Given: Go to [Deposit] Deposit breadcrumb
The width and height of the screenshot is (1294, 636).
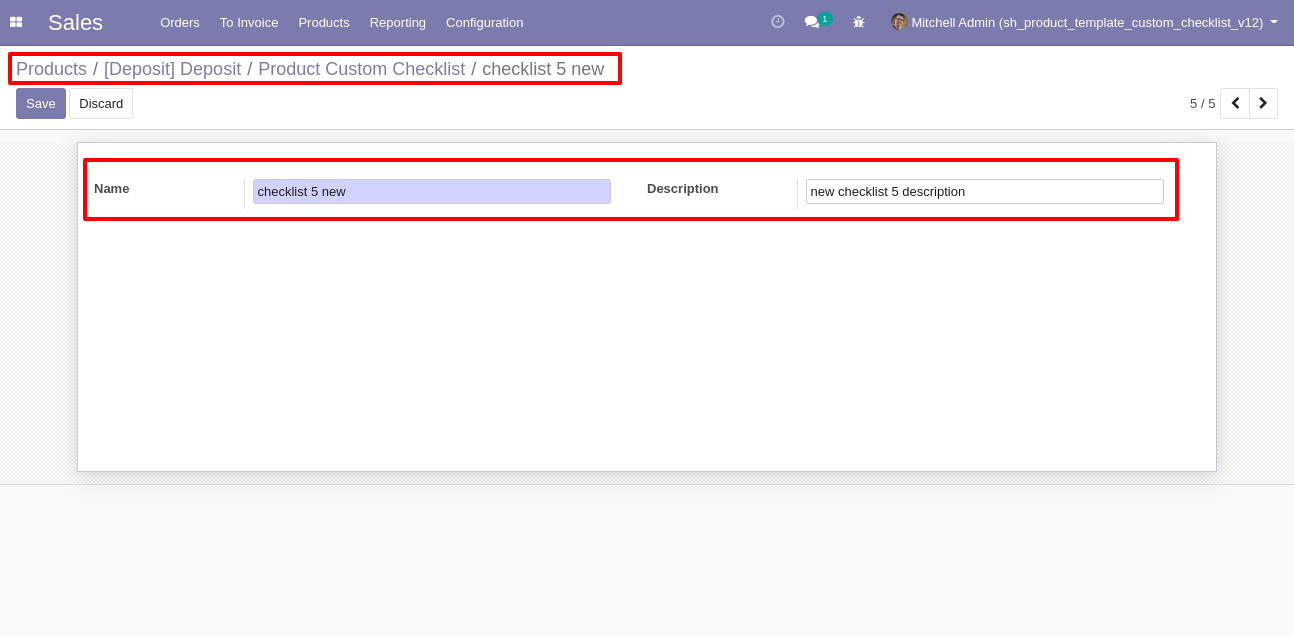Looking at the screenshot, I should point(173,69).
